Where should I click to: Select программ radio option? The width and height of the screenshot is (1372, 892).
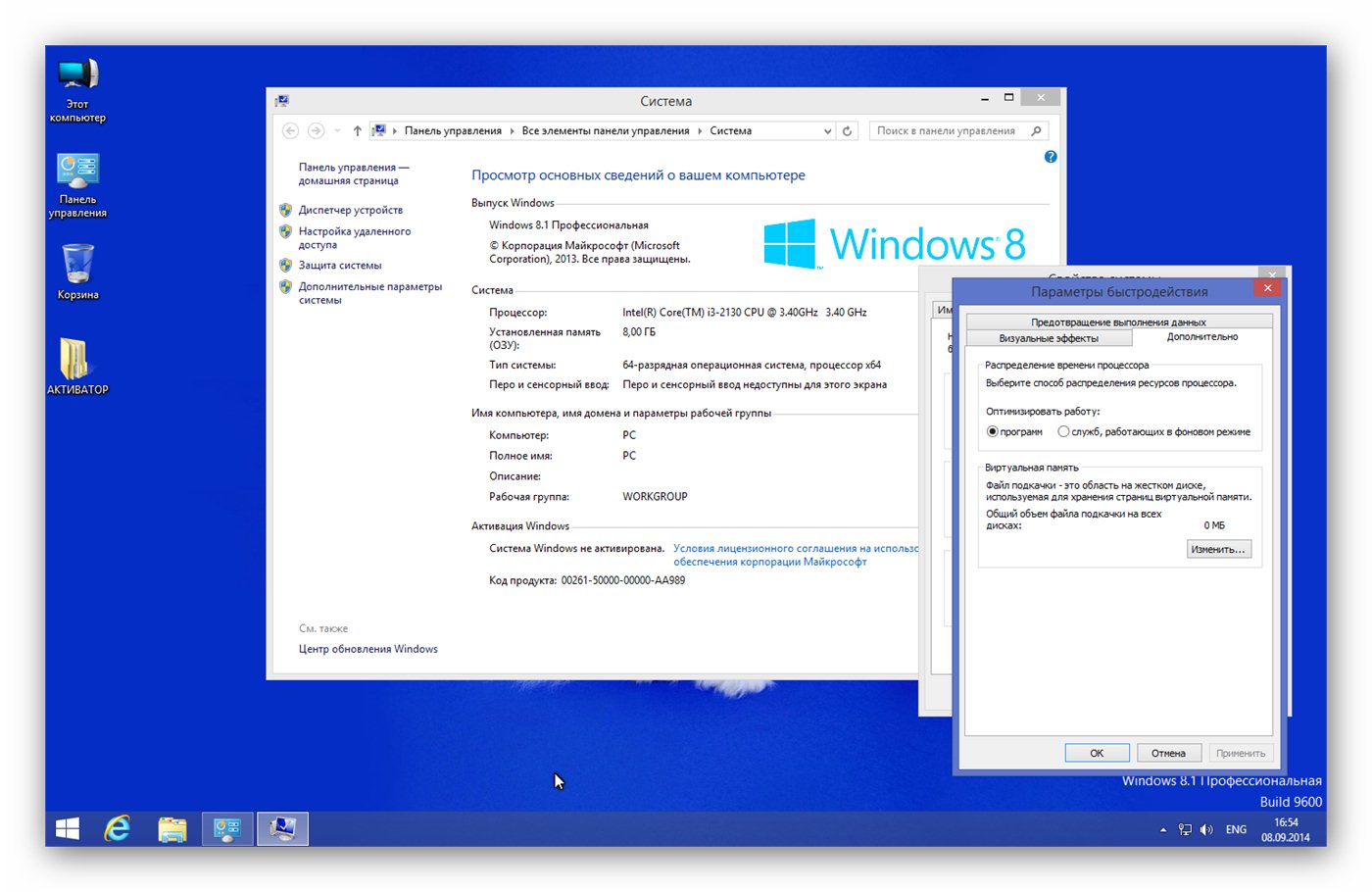[x=1014, y=431]
